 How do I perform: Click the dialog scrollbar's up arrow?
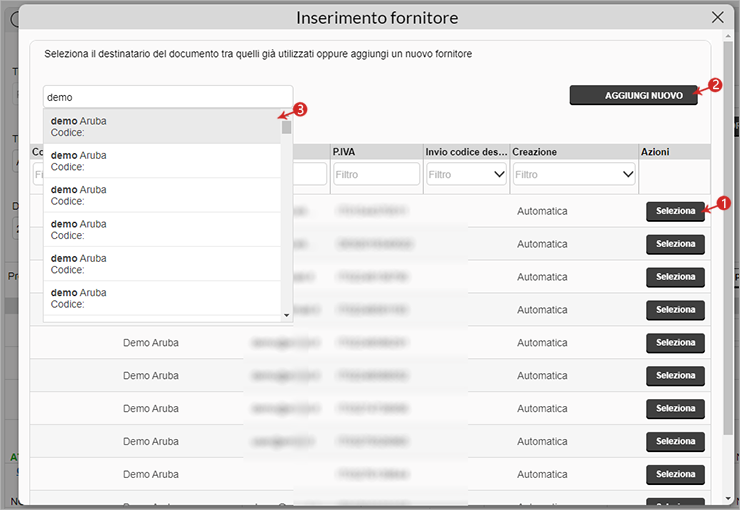[727, 36]
